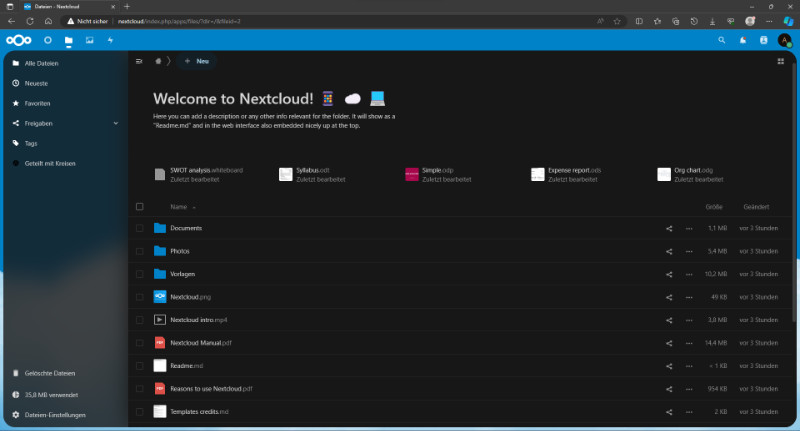This screenshot has width=800, height=431.
Task: Check the Readme.md checkbox
Action: (140, 366)
